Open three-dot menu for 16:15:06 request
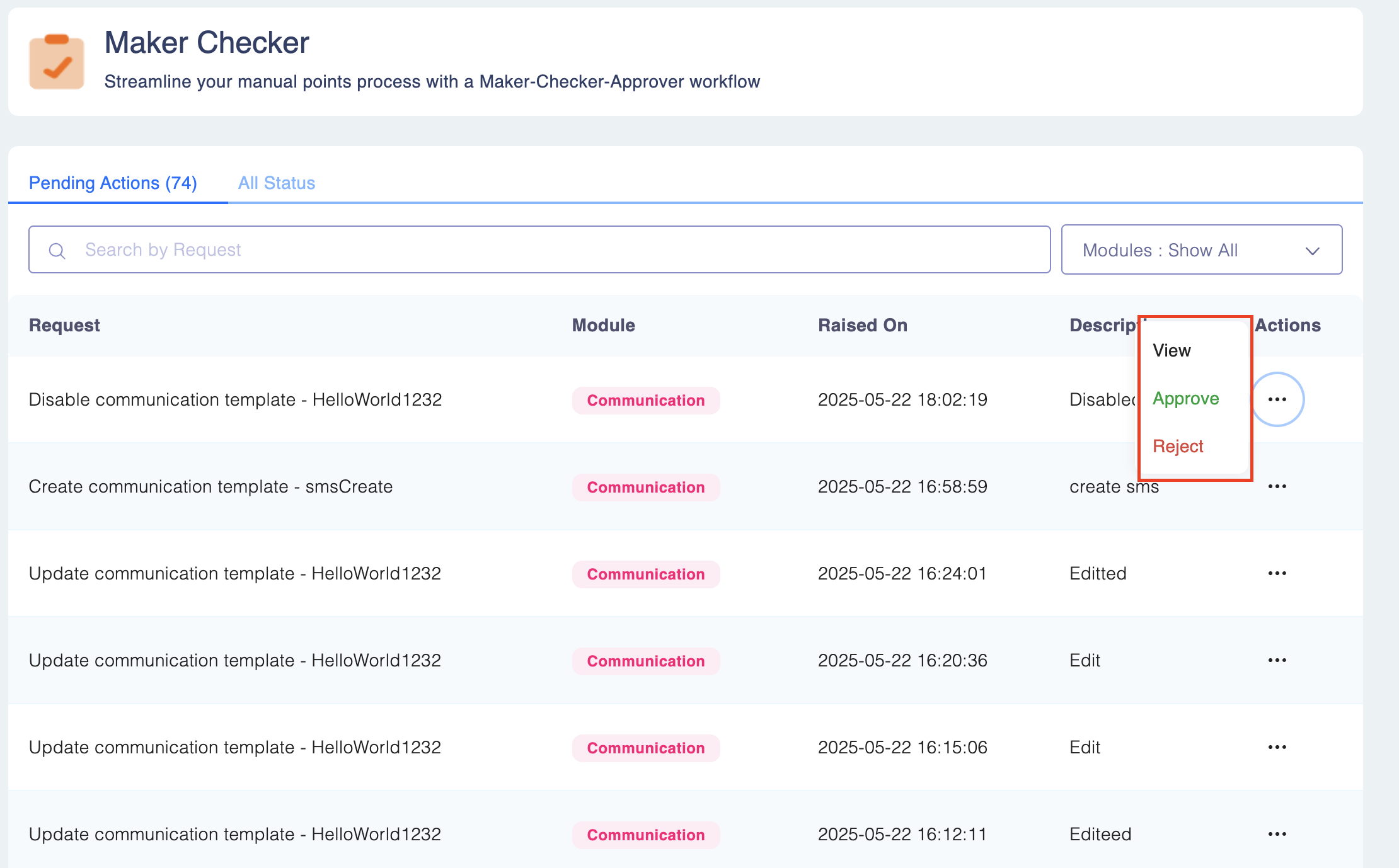This screenshot has height=868, width=1399. tap(1277, 747)
